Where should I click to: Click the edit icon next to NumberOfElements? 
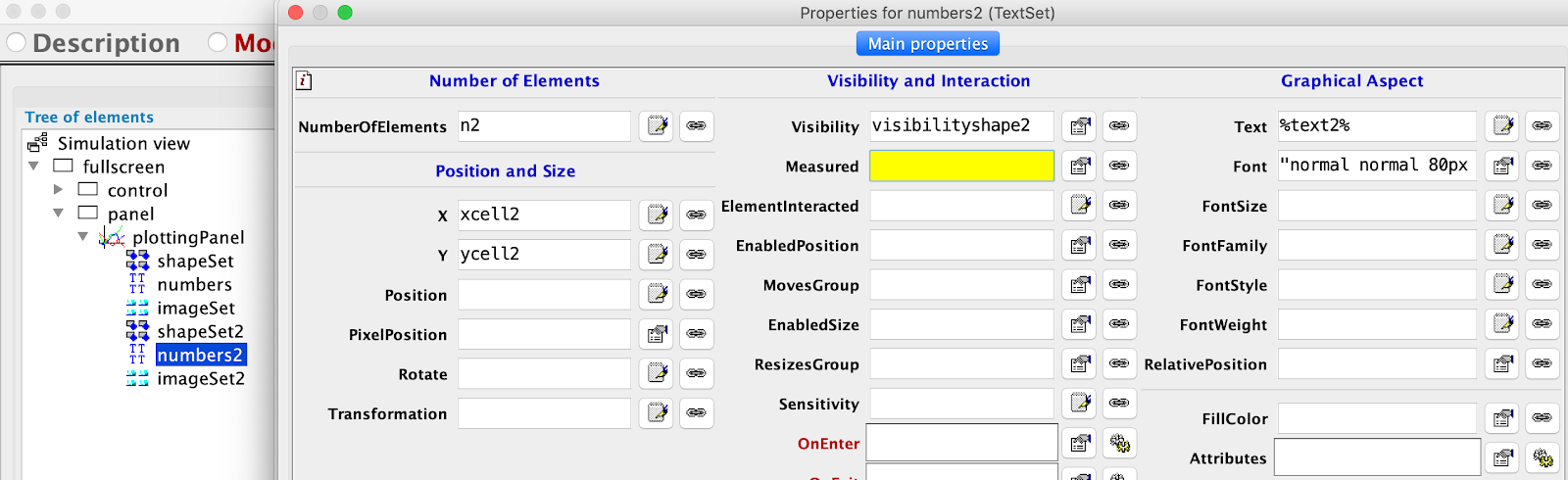point(657,126)
